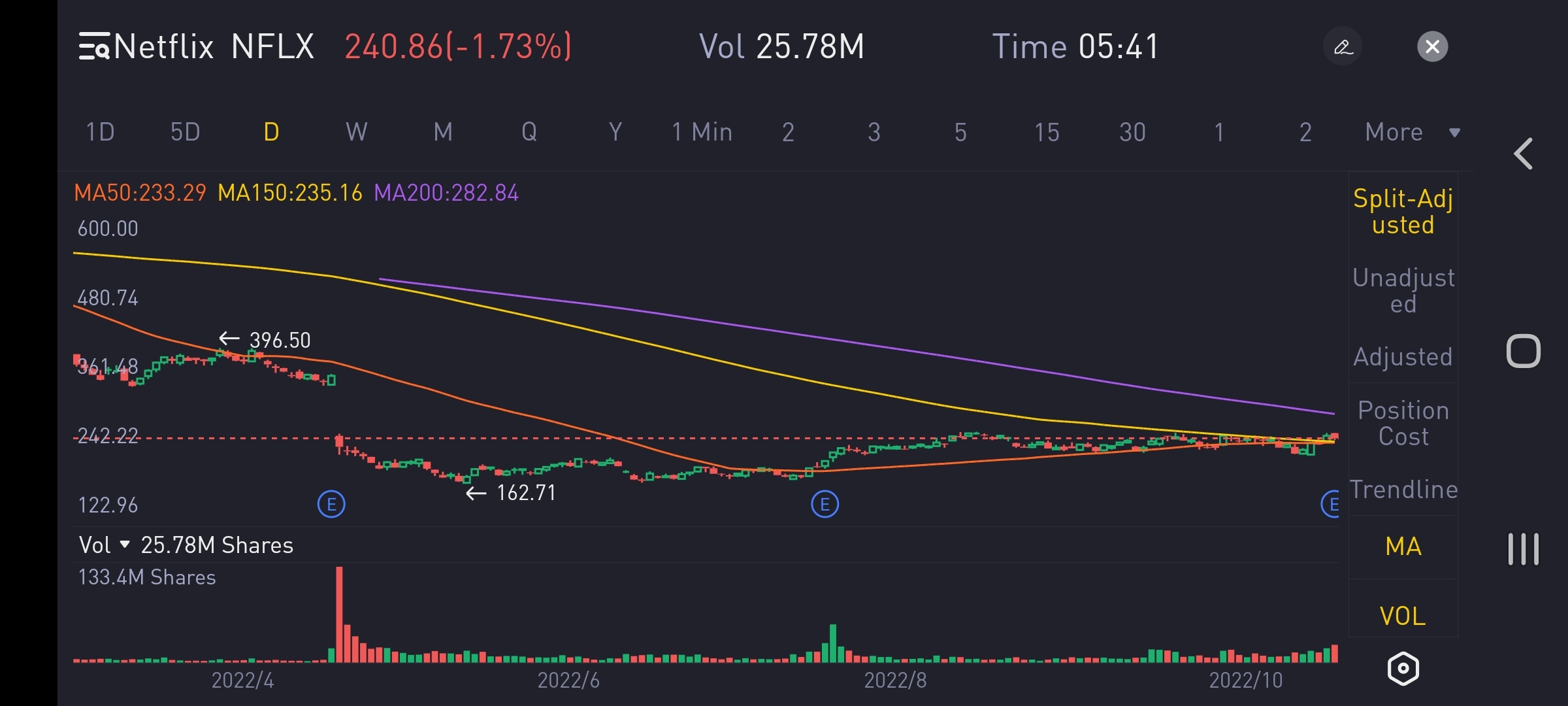Toggle the VOL indicator
The width and height of the screenshot is (1568, 706).
pos(1403,616)
